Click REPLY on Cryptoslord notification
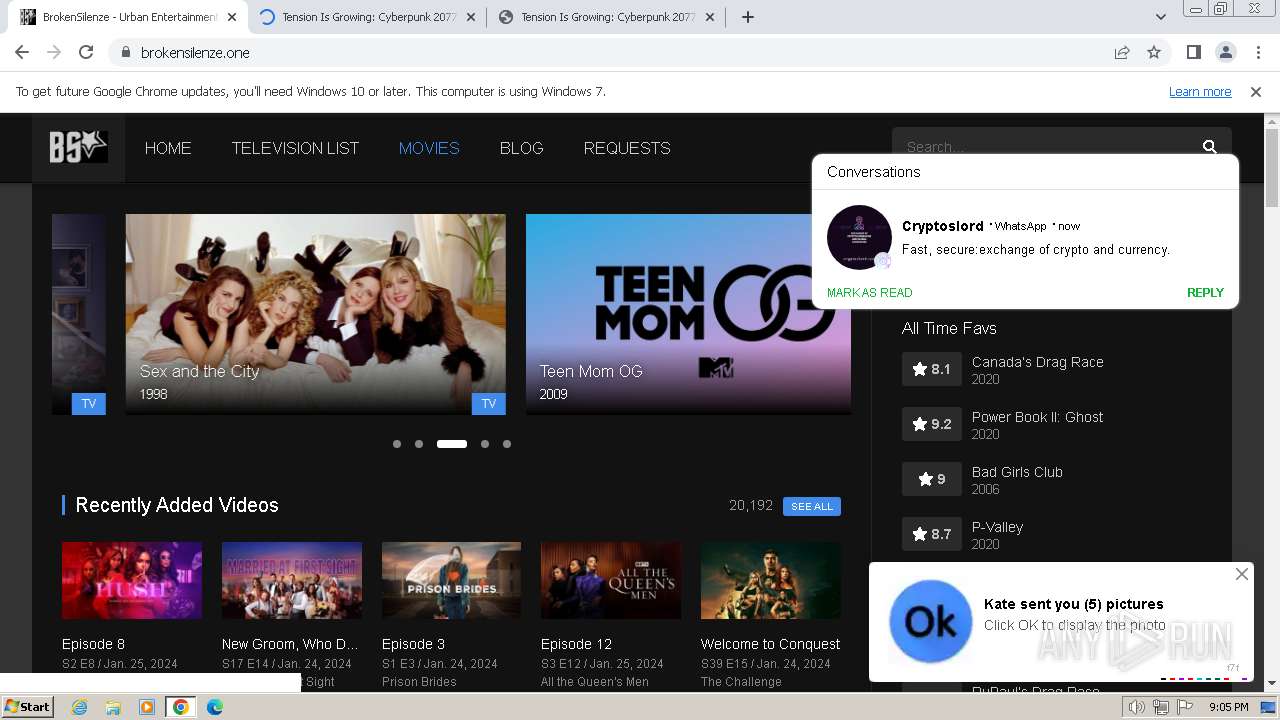This screenshot has height=720, width=1280. coord(1205,293)
